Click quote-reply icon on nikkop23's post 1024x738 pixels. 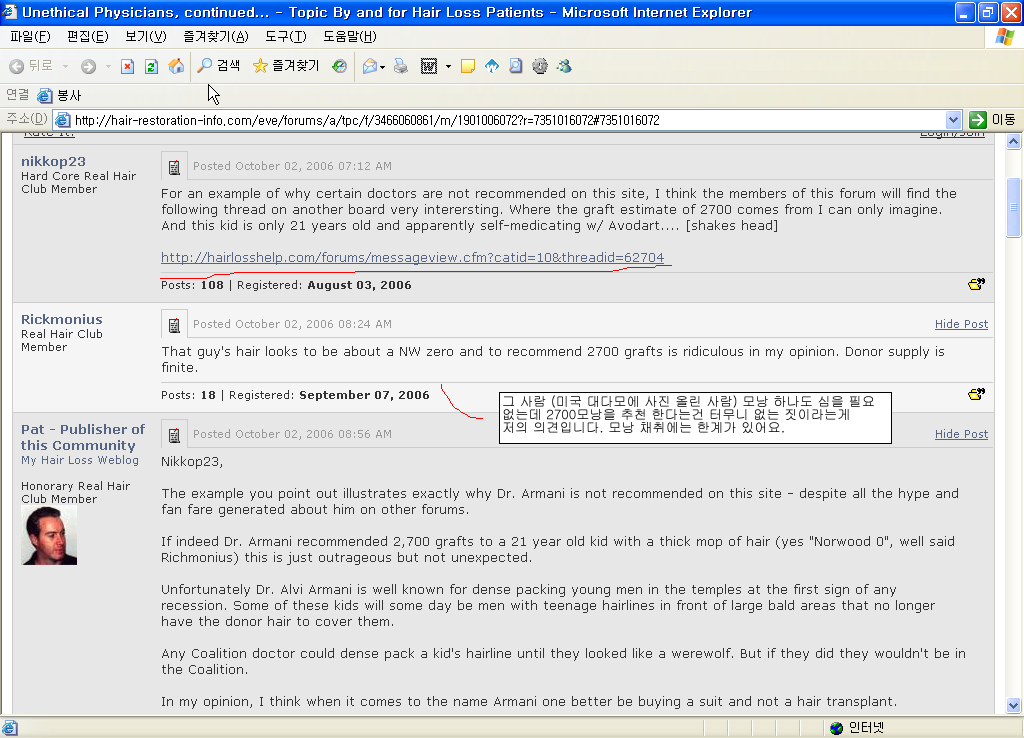point(976,283)
